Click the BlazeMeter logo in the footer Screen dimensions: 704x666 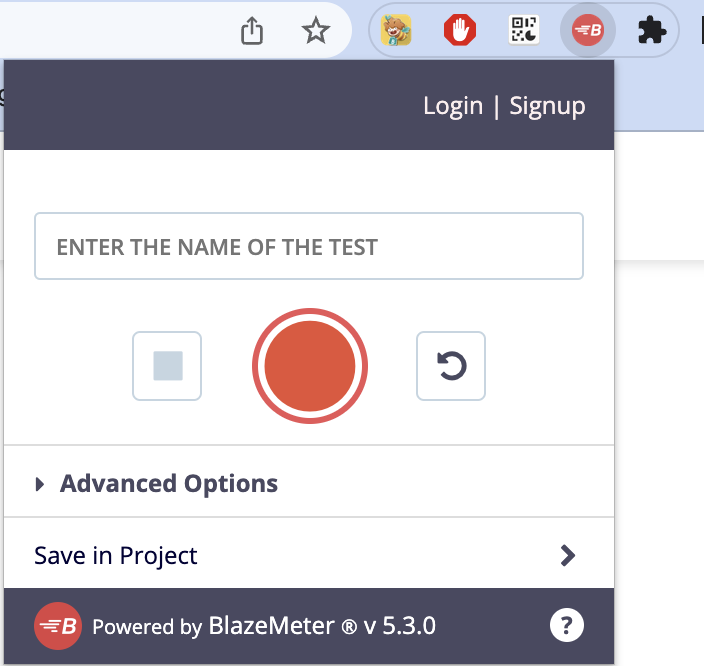[x=58, y=627]
